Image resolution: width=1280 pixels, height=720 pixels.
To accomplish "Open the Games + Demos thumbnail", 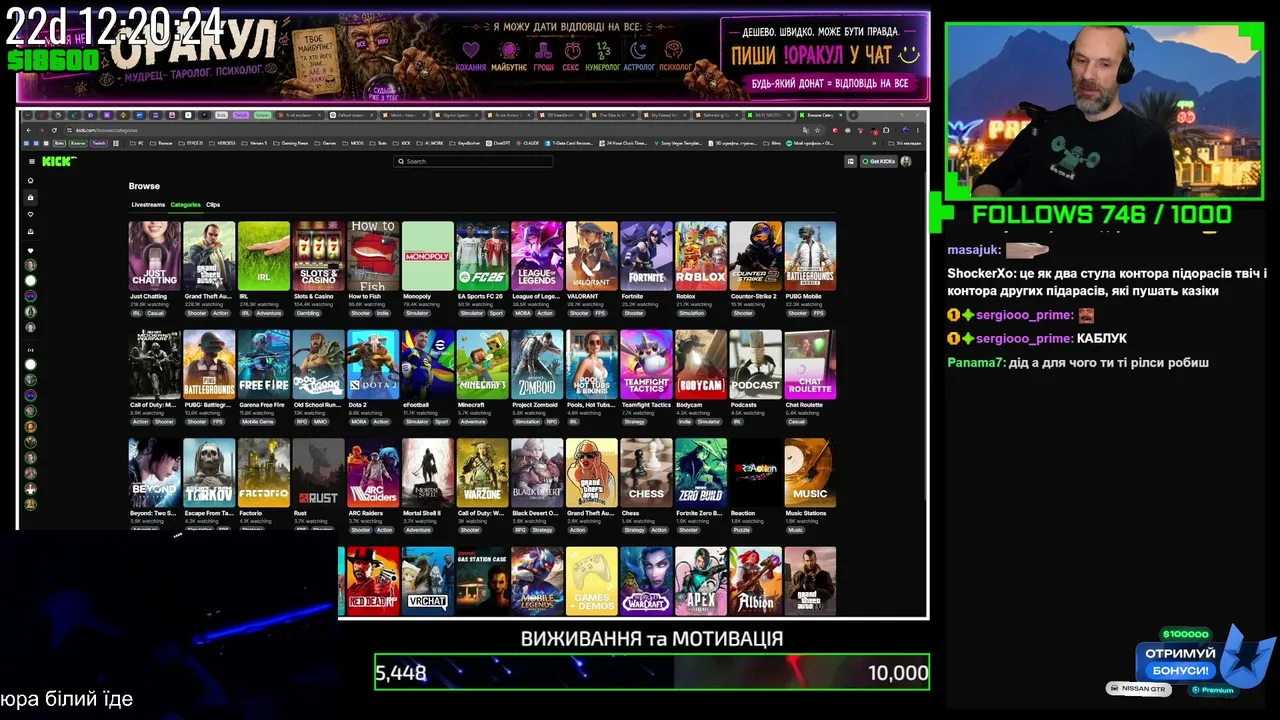I will click(x=591, y=581).
